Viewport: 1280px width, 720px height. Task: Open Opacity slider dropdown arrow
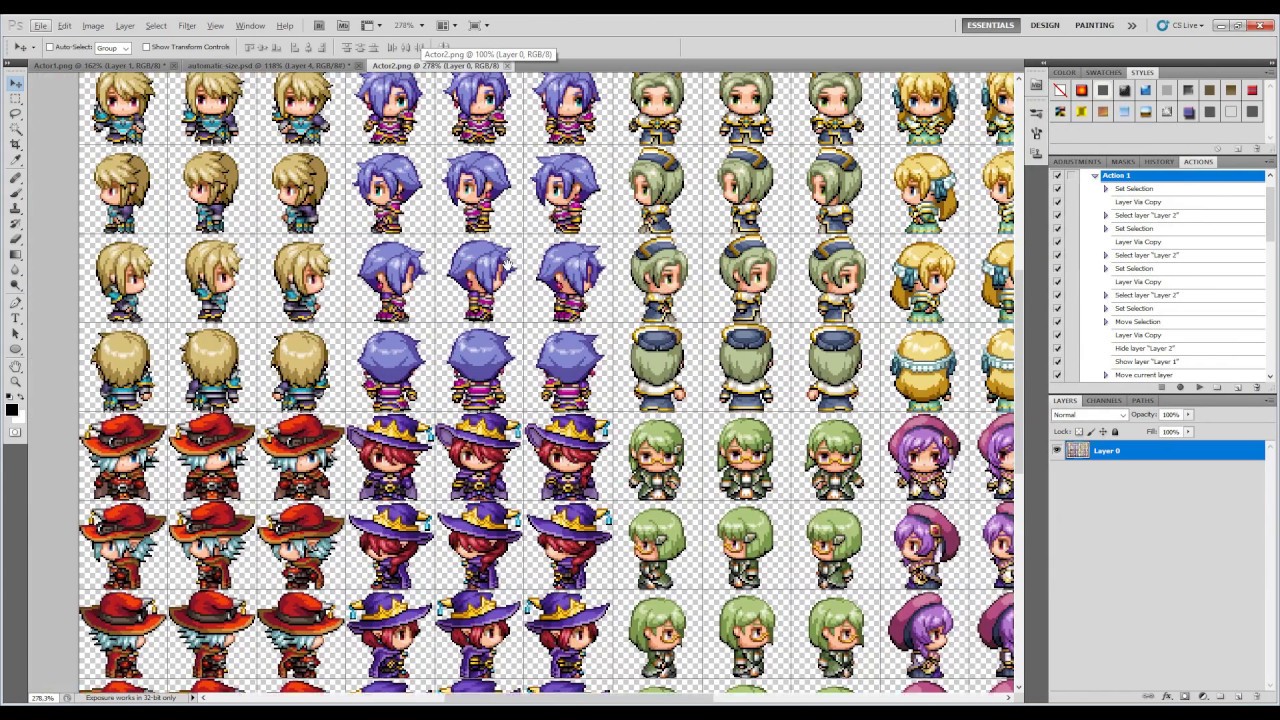click(x=1189, y=415)
